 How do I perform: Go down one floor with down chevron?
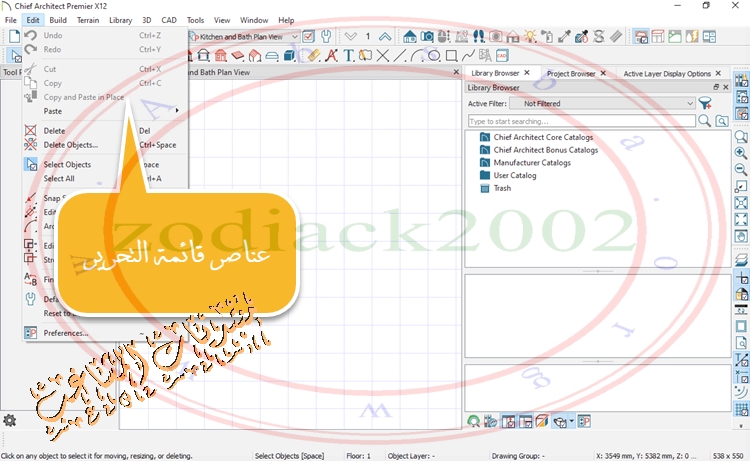(x=351, y=36)
